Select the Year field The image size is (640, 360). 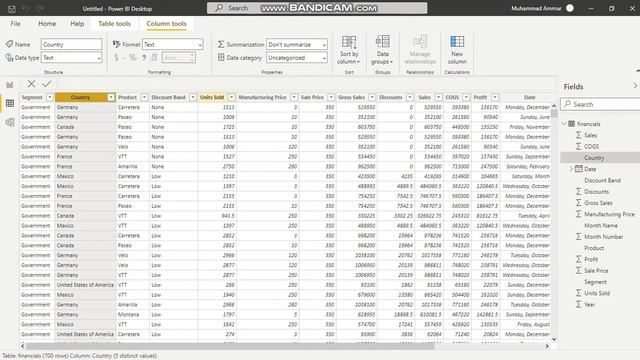pyautogui.click(x=589, y=304)
